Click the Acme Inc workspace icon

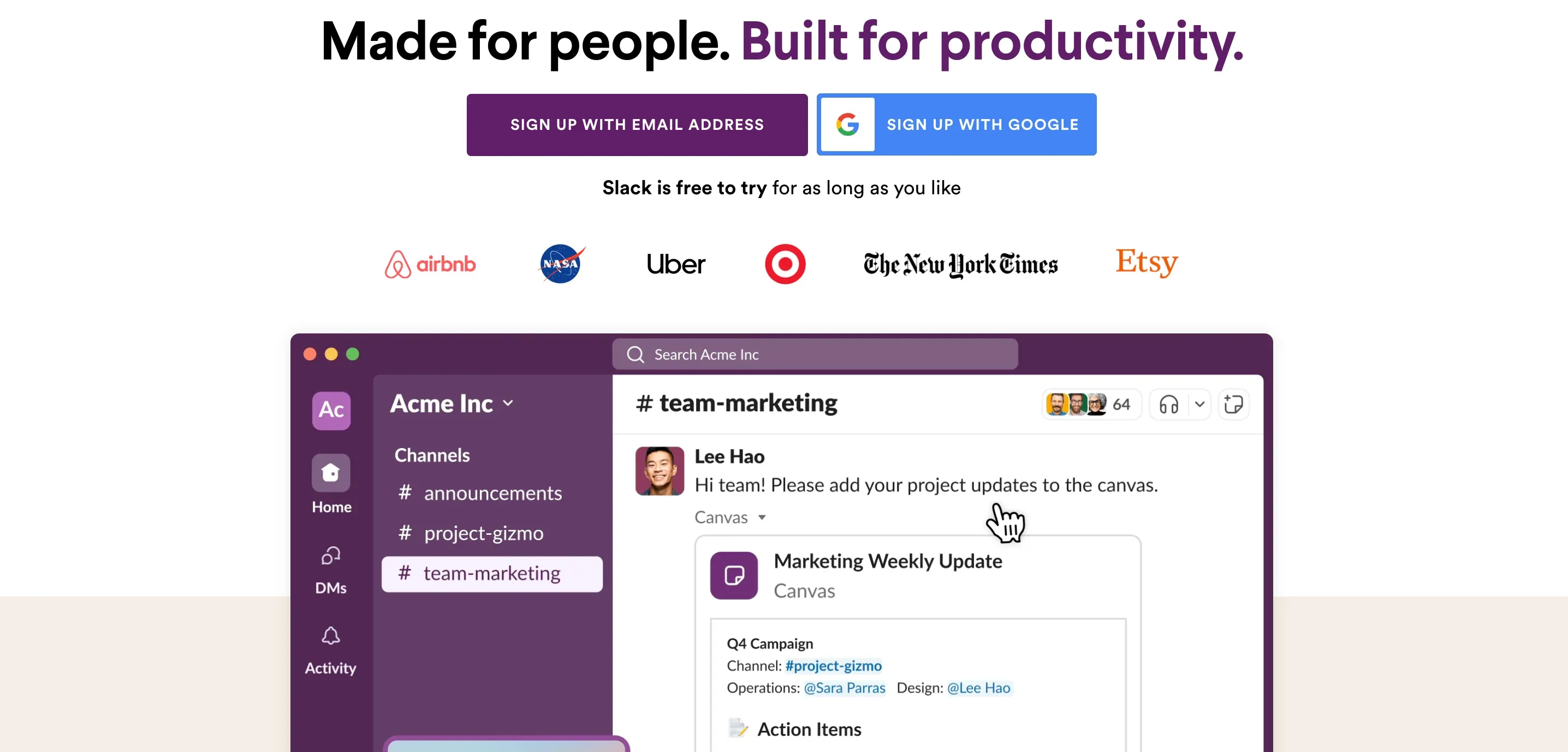[x=331, y=408]
